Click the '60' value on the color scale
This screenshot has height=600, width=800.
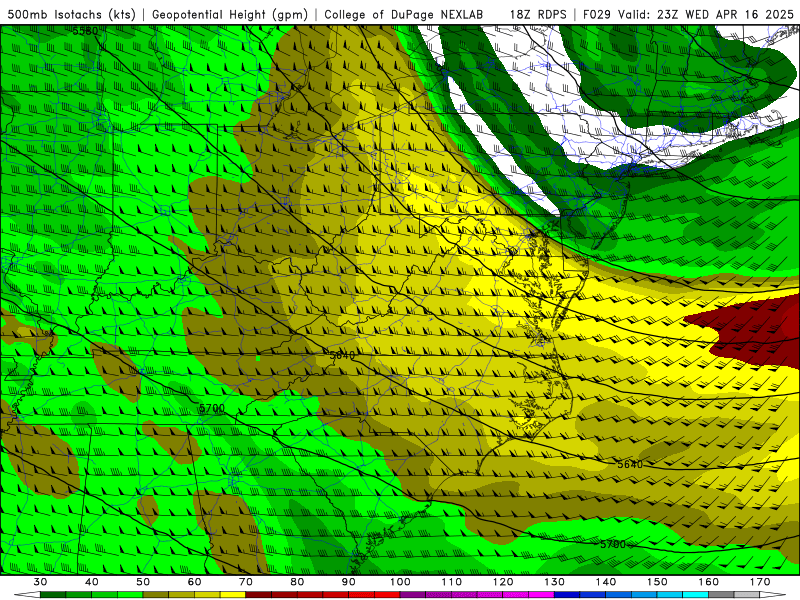[194, 582]
